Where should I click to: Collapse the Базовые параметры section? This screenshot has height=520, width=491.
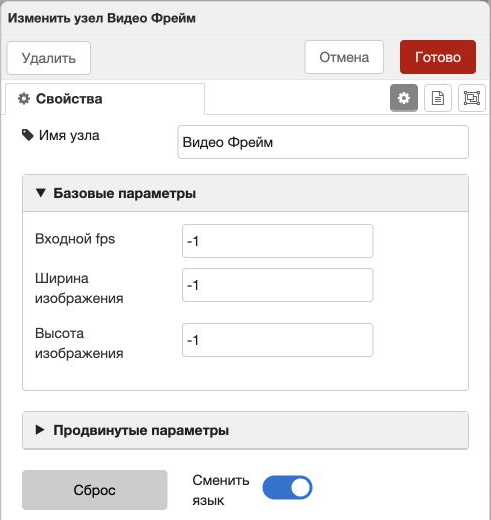tap(245, 193)
